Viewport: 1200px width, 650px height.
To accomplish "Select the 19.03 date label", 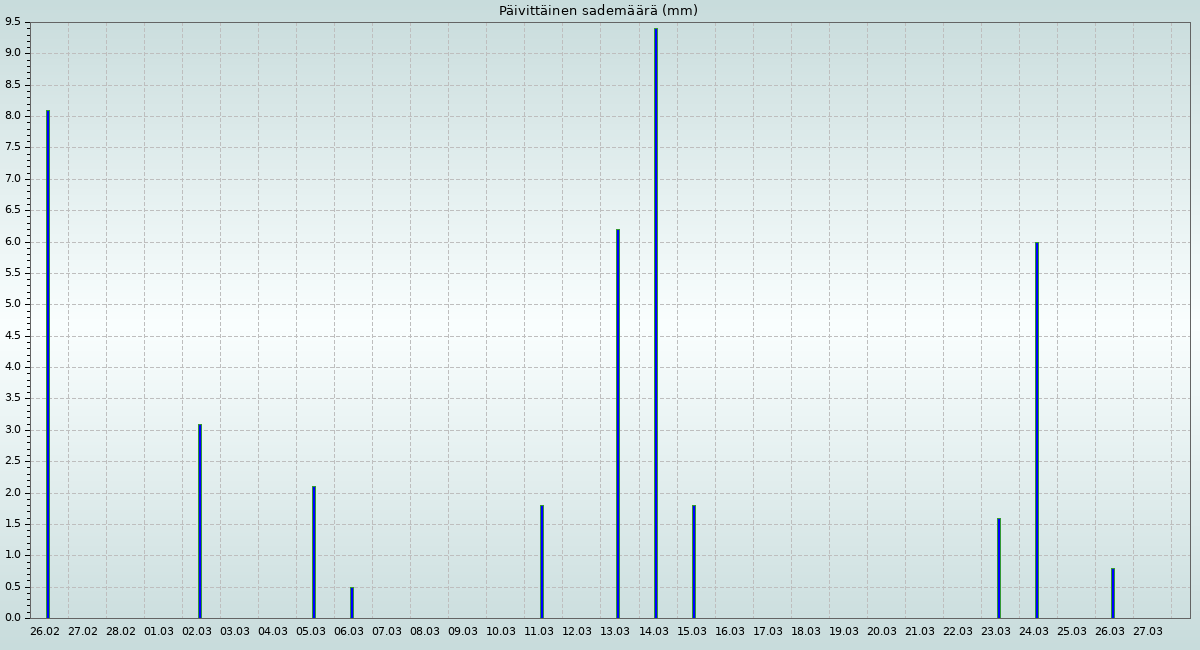I will (844, 632).
